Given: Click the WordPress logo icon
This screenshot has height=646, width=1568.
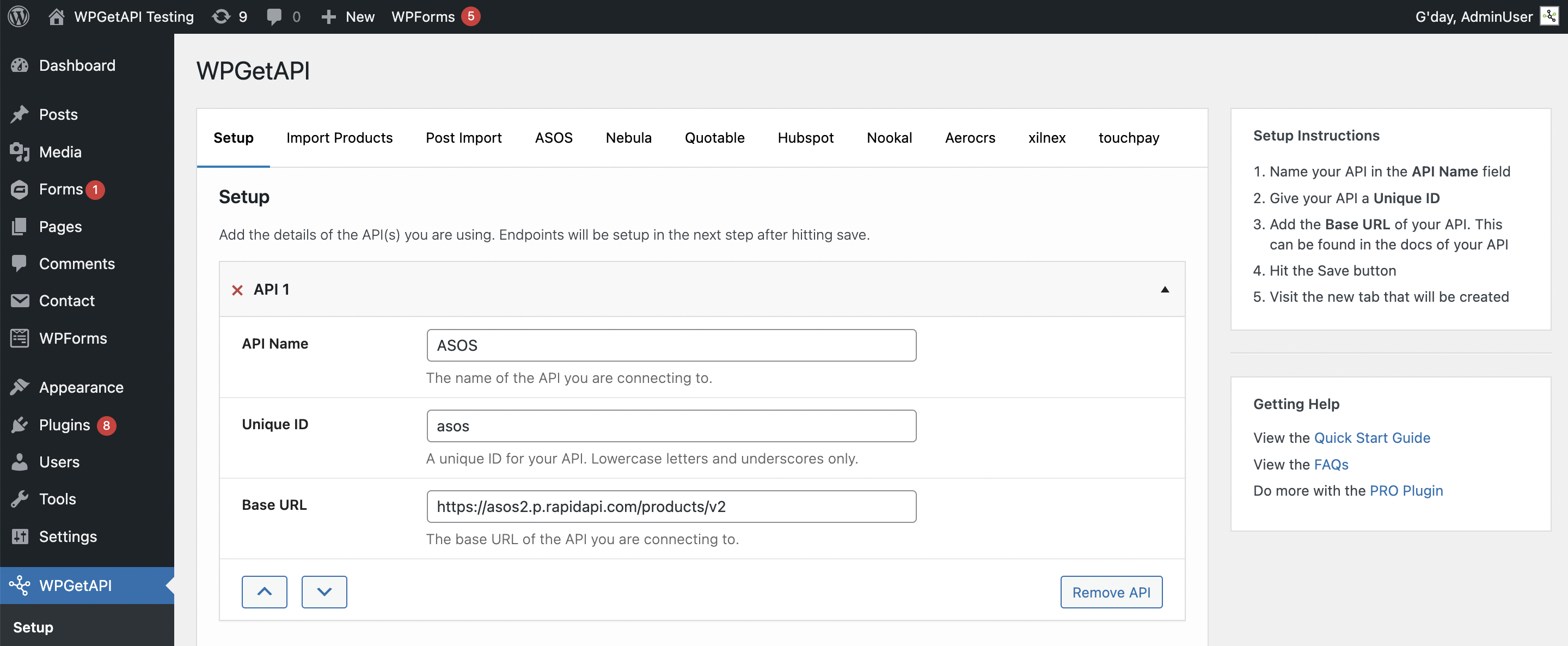Looking at the screenshot, I should click(x=19, y=16).
